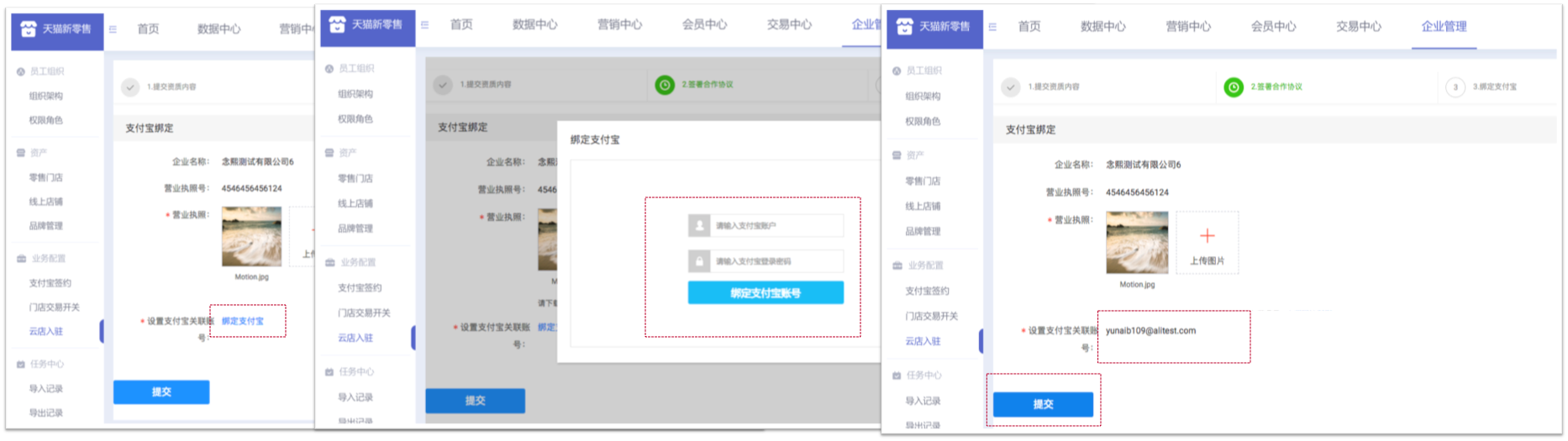1568x441 pixels.
Task: Open 门店交易开关 in the right window sidebar
Action: [931, 316]
